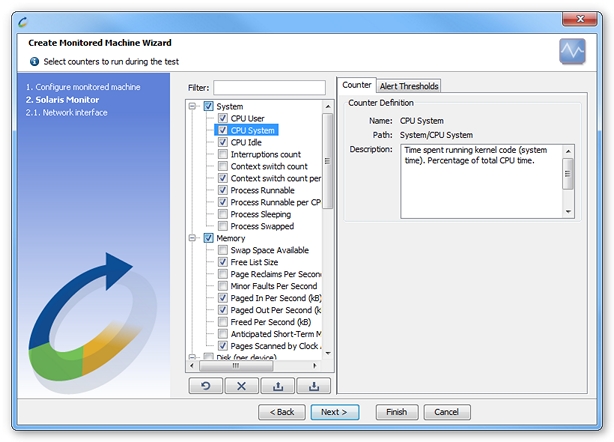Click the Next > button

(335, 412)
